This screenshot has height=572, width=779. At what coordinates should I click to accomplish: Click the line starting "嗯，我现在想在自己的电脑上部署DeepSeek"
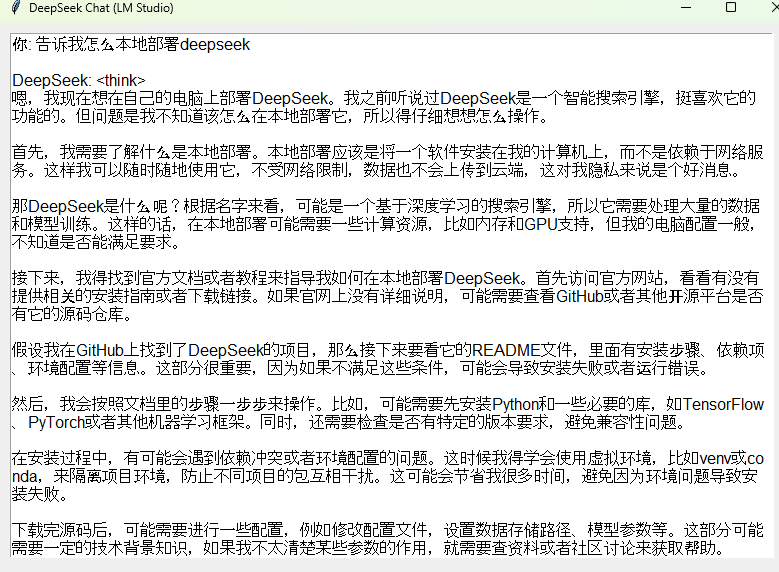click(x=384, y=98)
